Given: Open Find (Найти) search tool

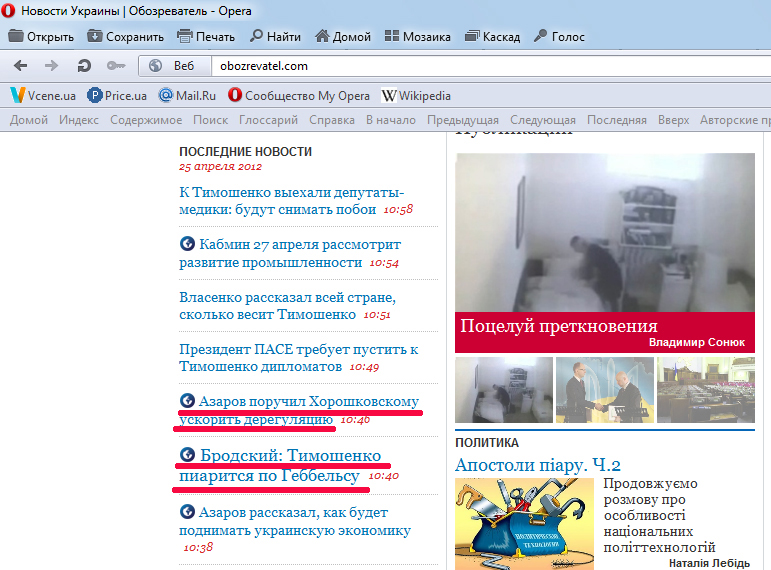Looking at the screenshot, I should coord(257,37).
